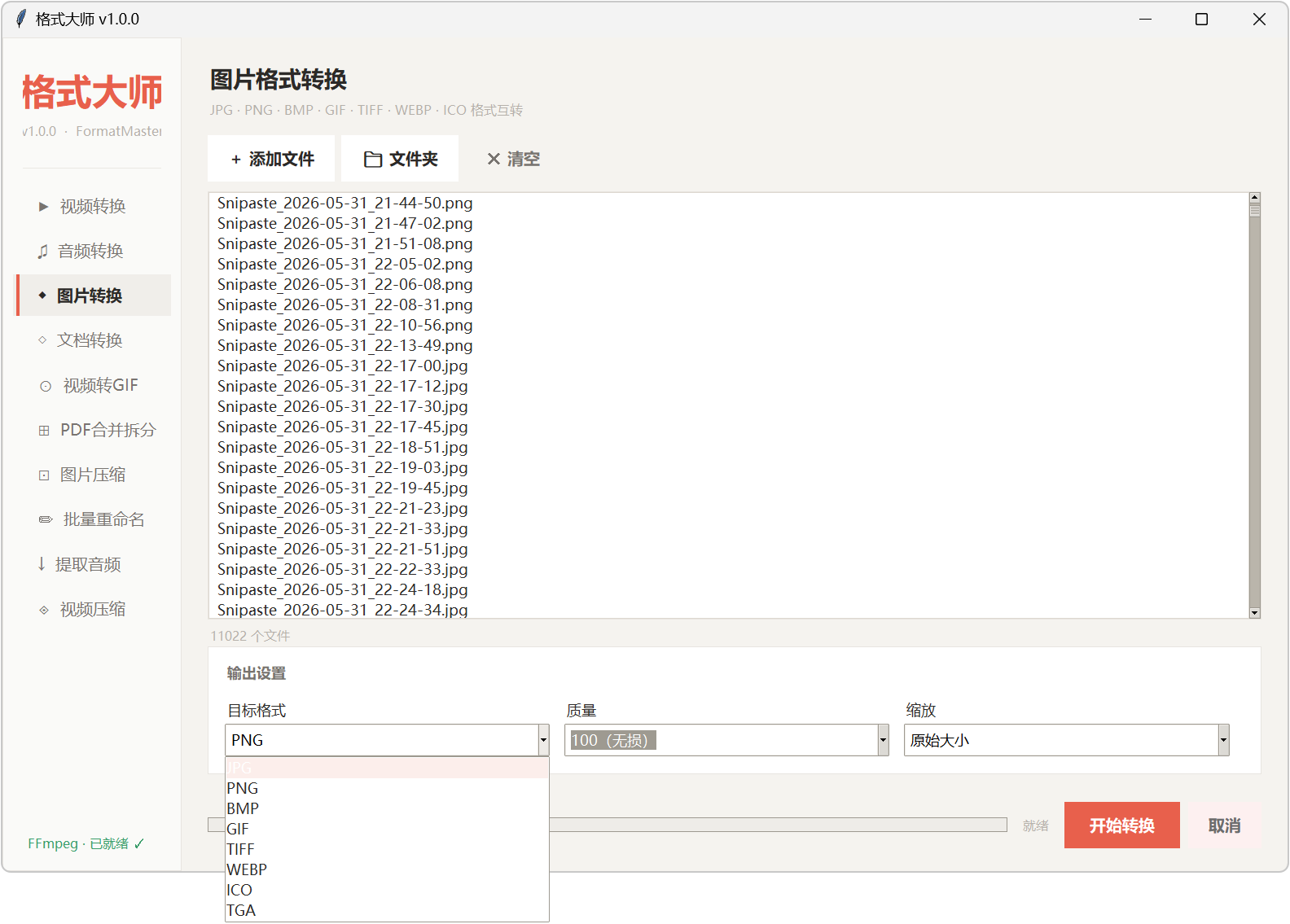Pick TIFF from the format options

tap(387, 849)
